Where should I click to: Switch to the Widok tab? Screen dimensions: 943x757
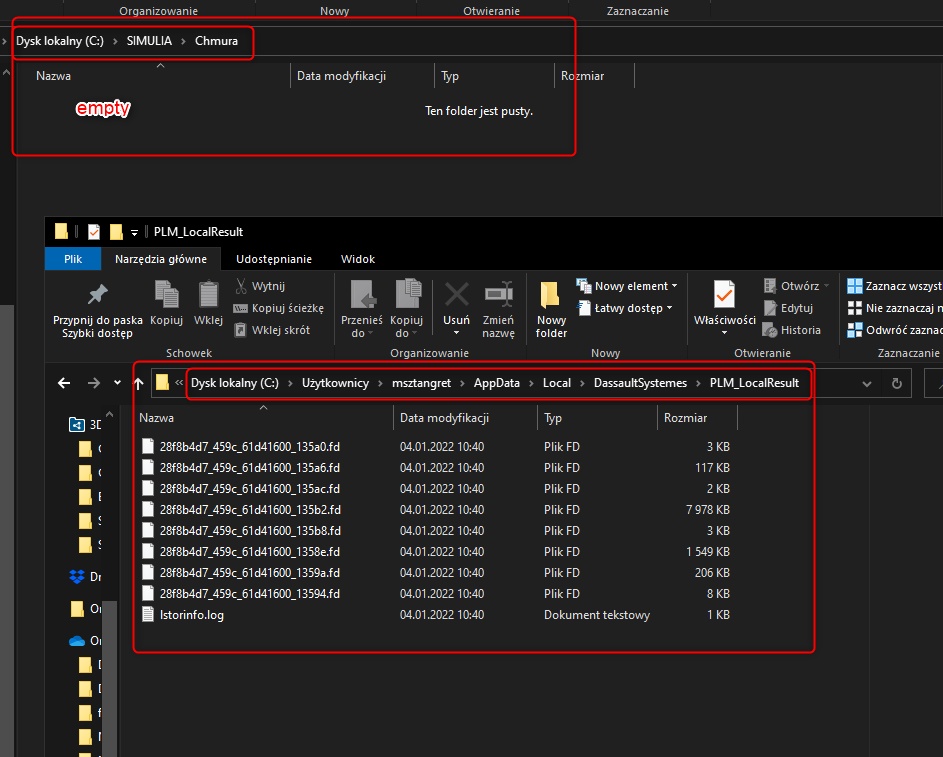click(x=358, y=259)
